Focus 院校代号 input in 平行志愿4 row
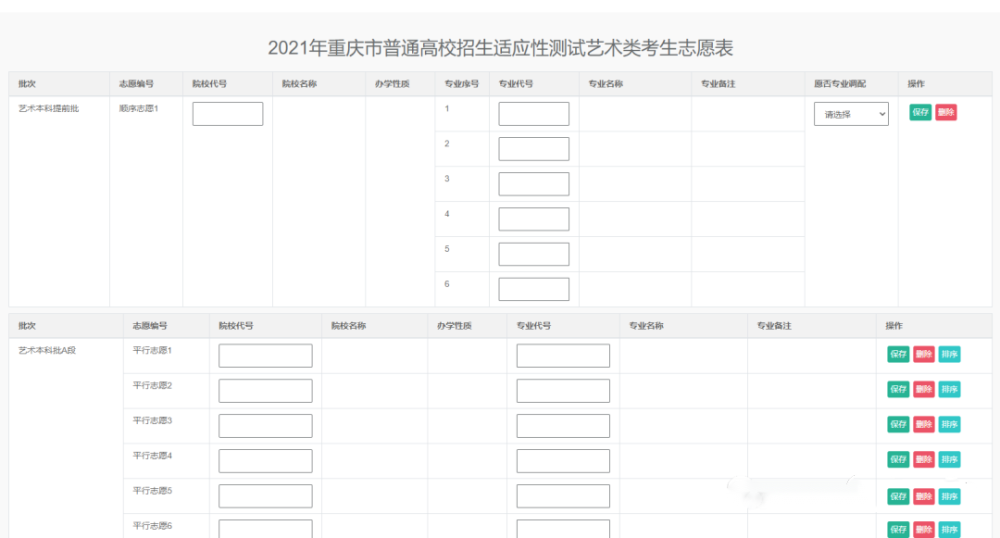This screenshot has width=1000, height=538. point(265,461)
